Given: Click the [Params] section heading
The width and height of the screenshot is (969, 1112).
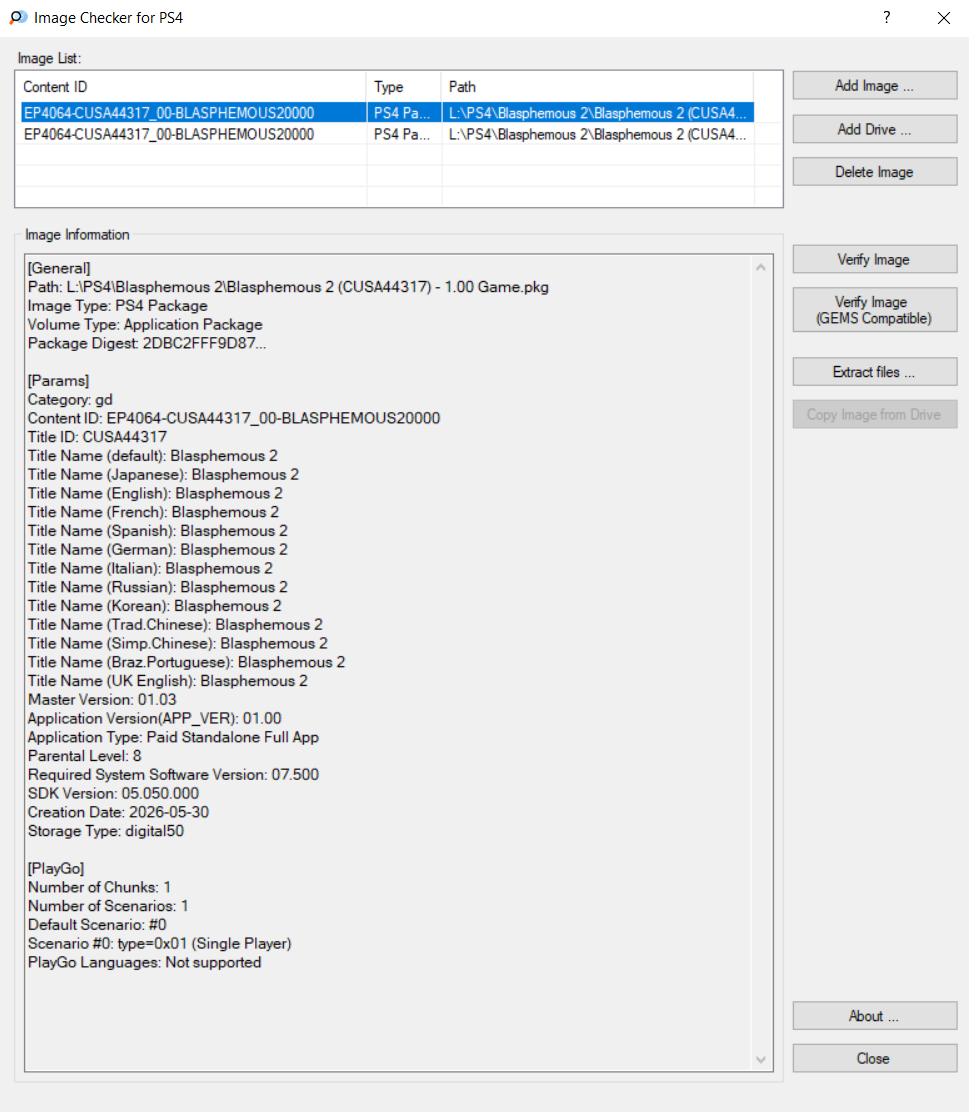Looking at the screenshot, I should (x=58, y=381).
